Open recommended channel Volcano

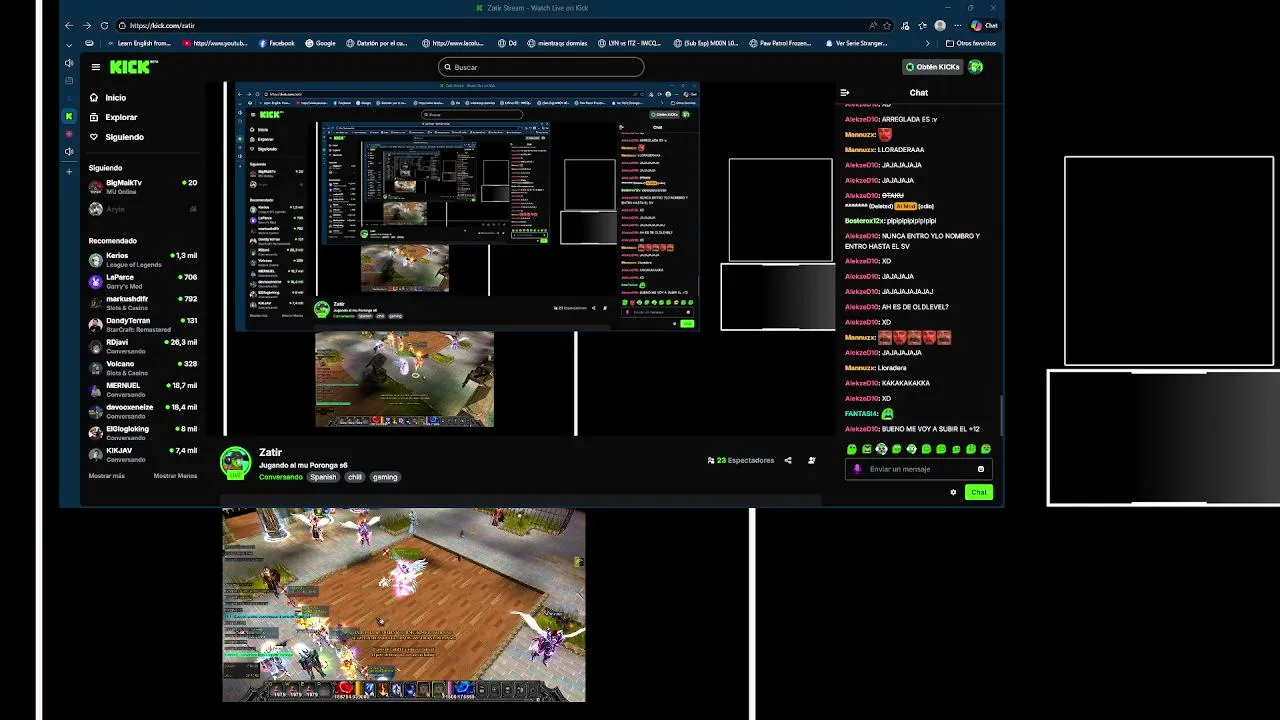[x=142, y=368]
